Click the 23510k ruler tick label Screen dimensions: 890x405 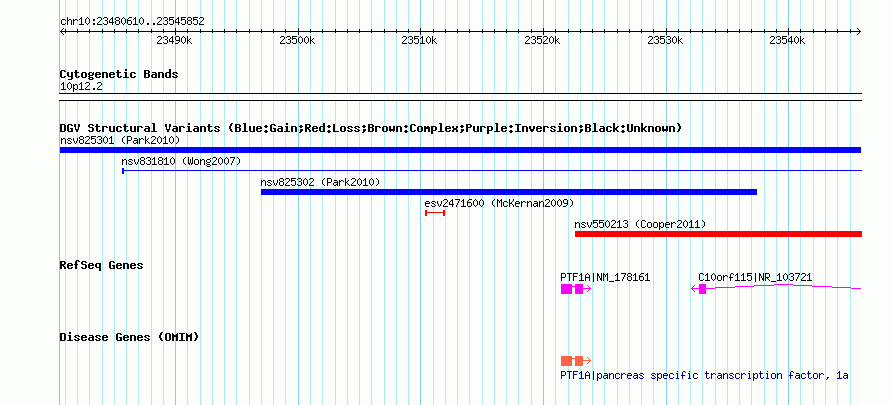click(419, 40)
